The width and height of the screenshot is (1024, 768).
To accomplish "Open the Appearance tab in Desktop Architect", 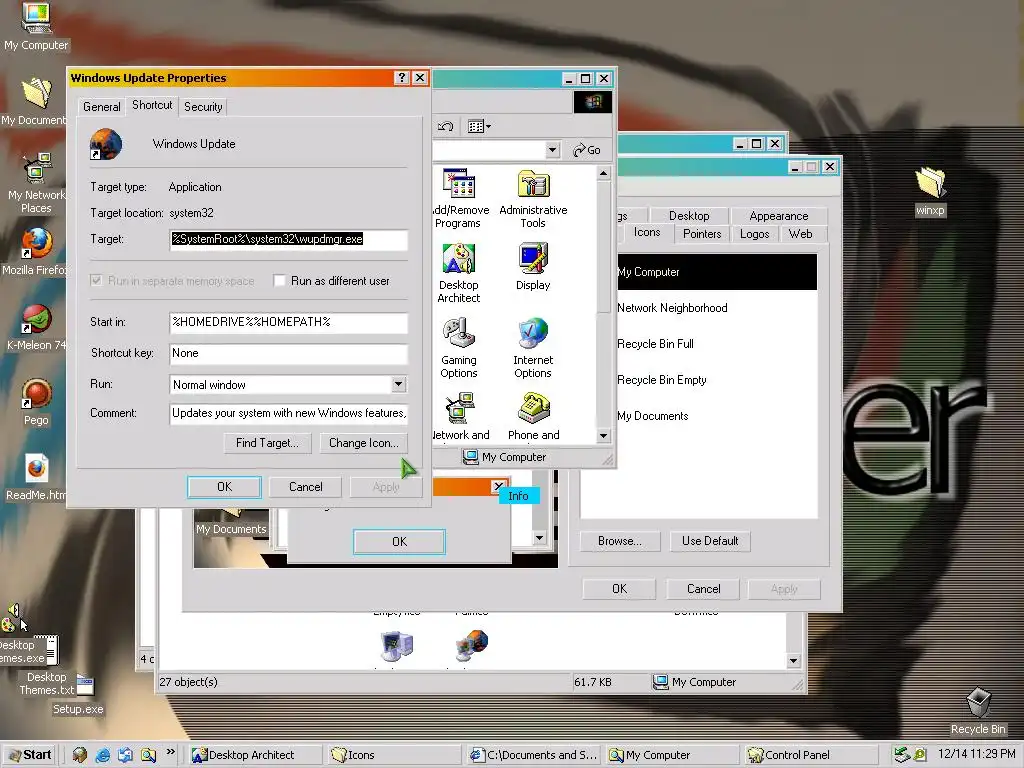I will pos(778,216).
